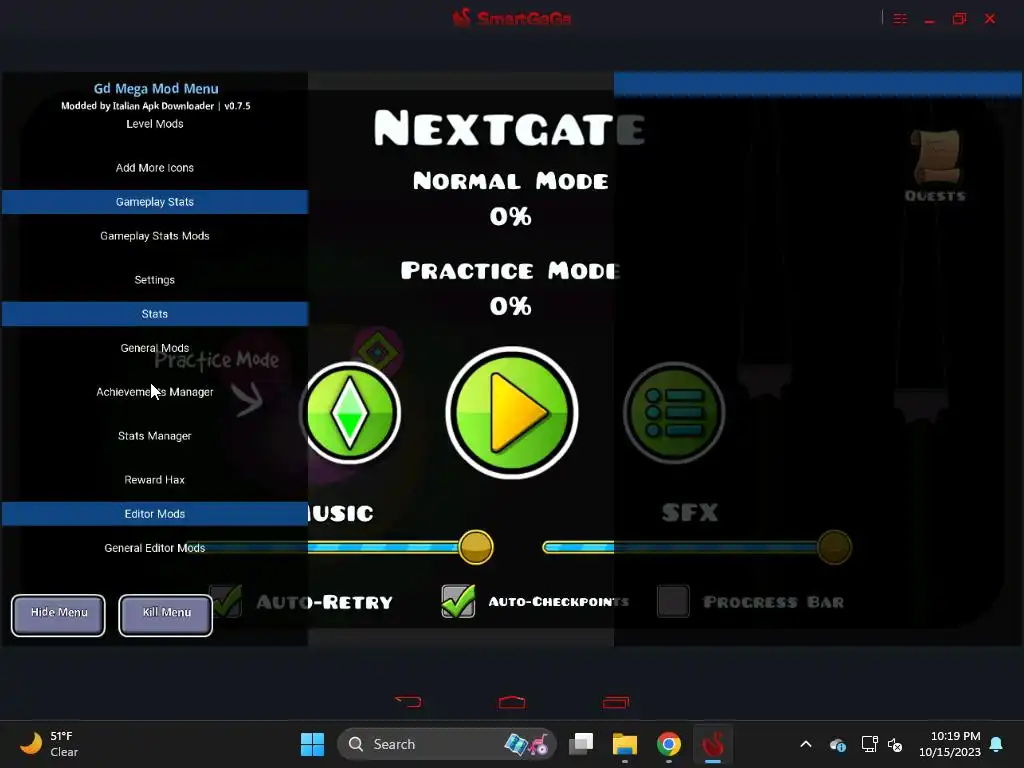Click the muted volume tray icon
Image resolution: width=1024 pixels, height=768 pixels.
(x=895, y=744)
